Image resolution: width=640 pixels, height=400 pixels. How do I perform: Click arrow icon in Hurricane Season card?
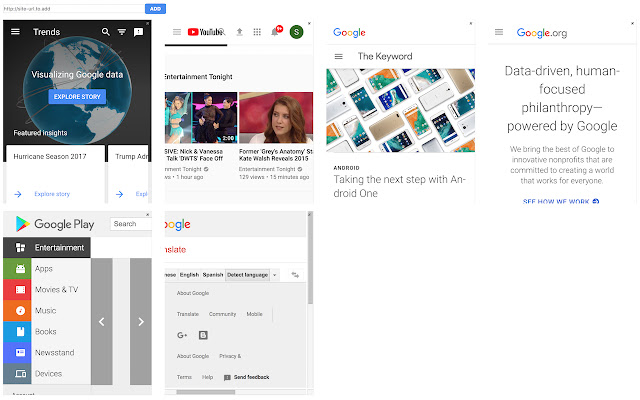(18, 194)
